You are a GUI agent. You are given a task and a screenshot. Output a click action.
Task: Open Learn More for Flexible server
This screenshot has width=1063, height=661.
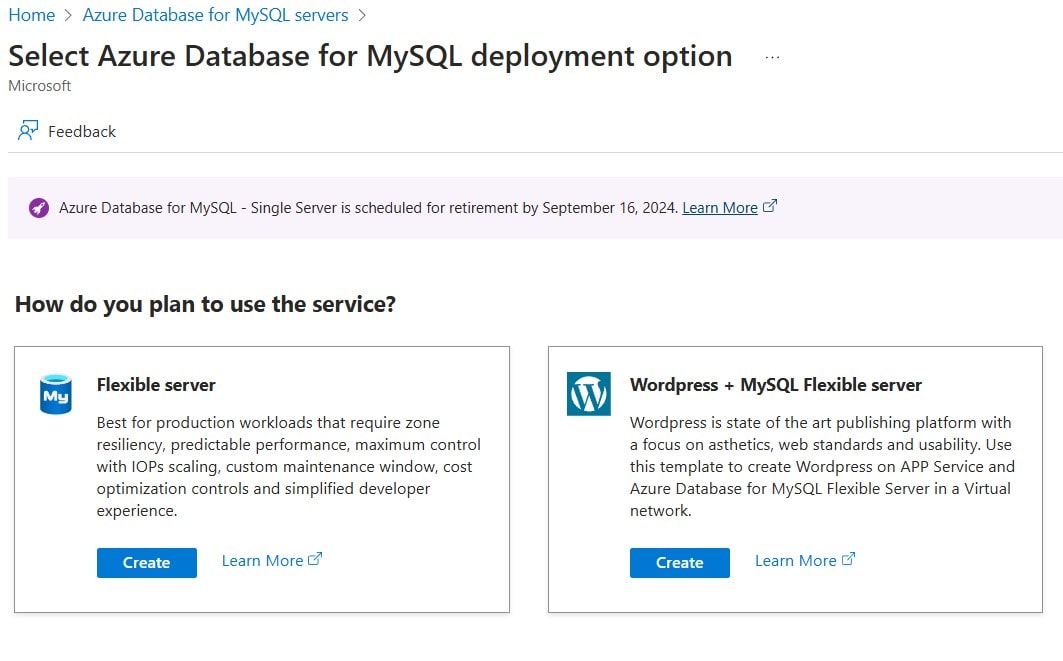(262, 561)
